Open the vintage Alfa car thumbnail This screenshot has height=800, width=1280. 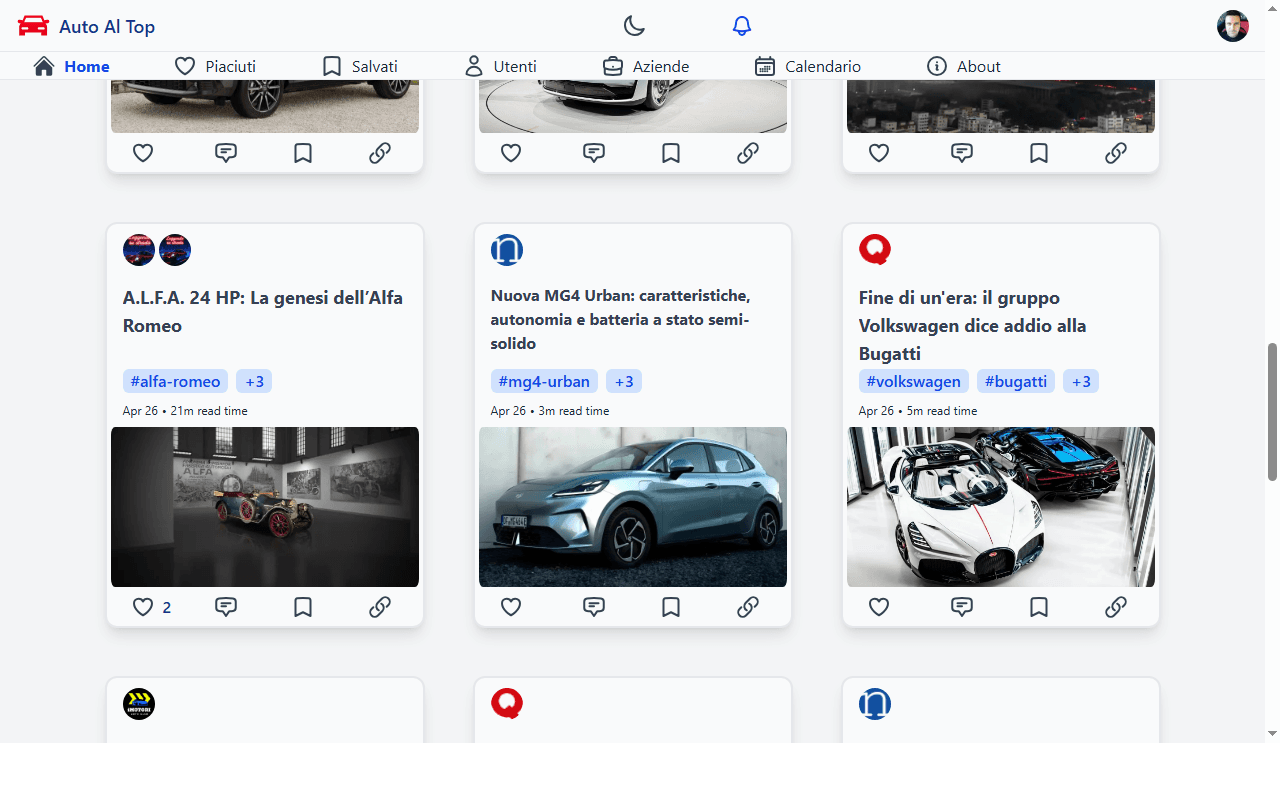pos(265,507)
